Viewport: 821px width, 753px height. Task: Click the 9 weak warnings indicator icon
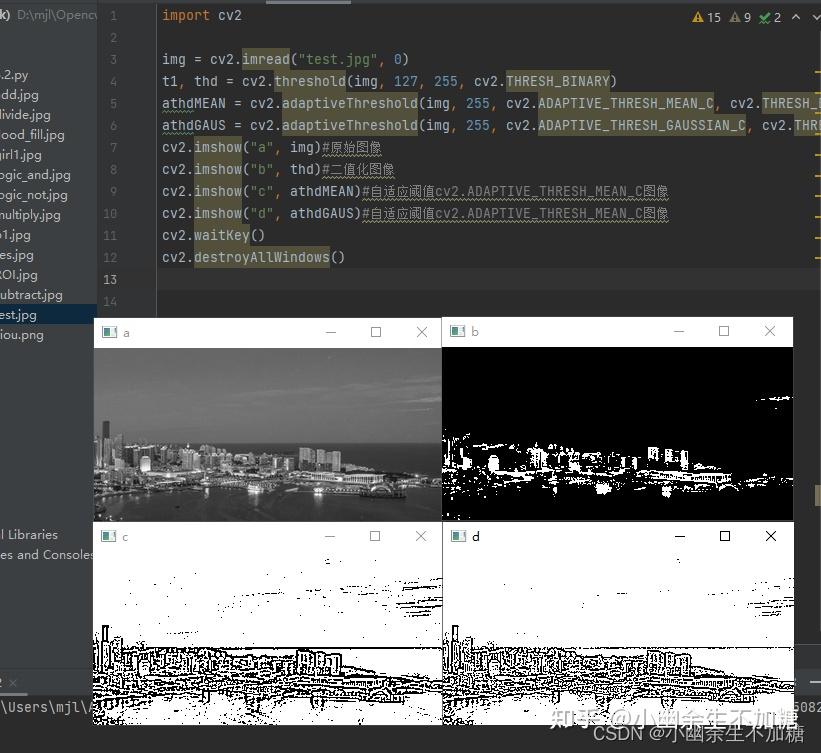pos(738,17)
